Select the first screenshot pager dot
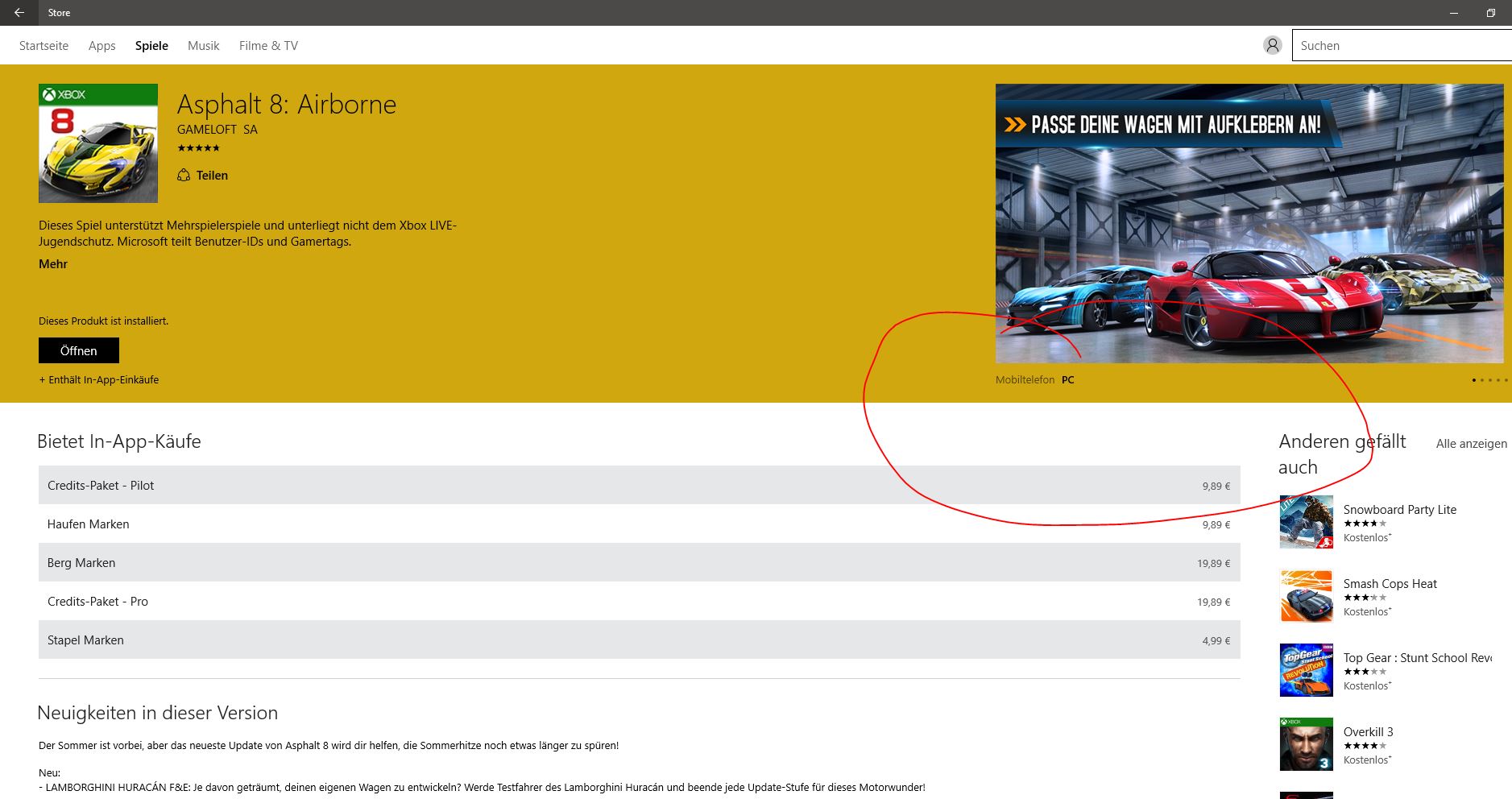The width and height of the screenshot is (1512, 799). click(x=1473, y=380)
